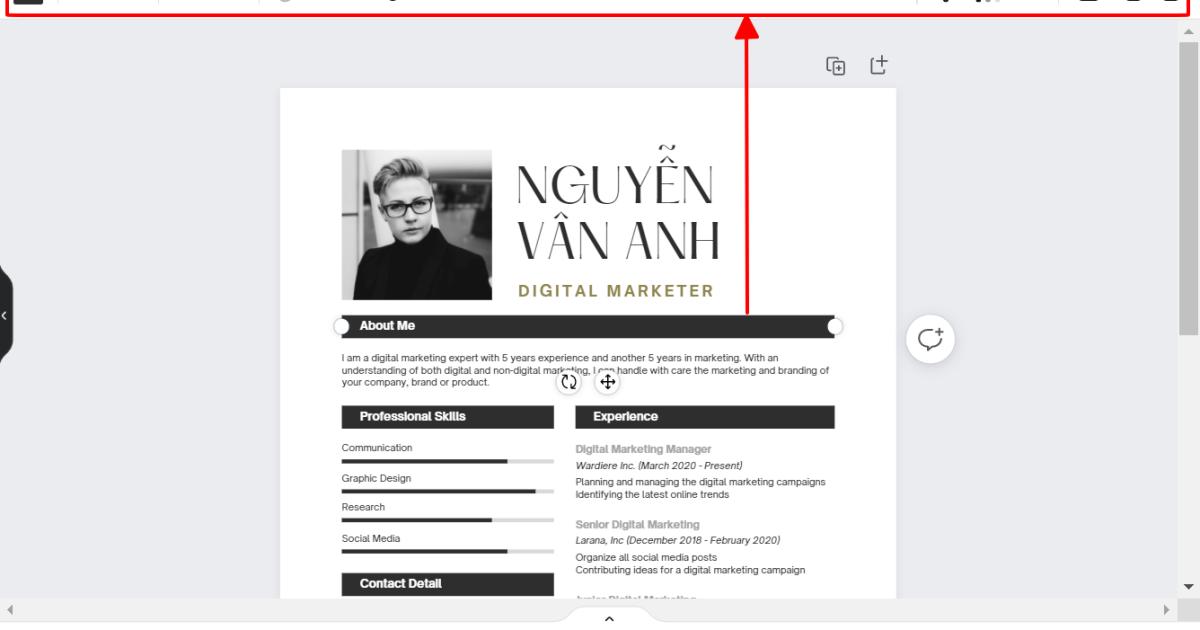This screenshot has height=630, width=1200.
Task: Click the move handle below the About Me text
Action: [x=607, y=382]
